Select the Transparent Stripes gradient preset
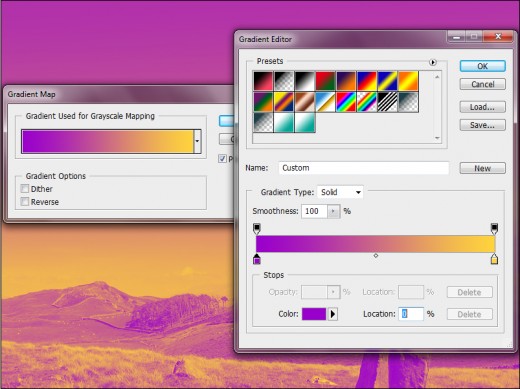Viewport: 520px width, 389px height. 387,102
